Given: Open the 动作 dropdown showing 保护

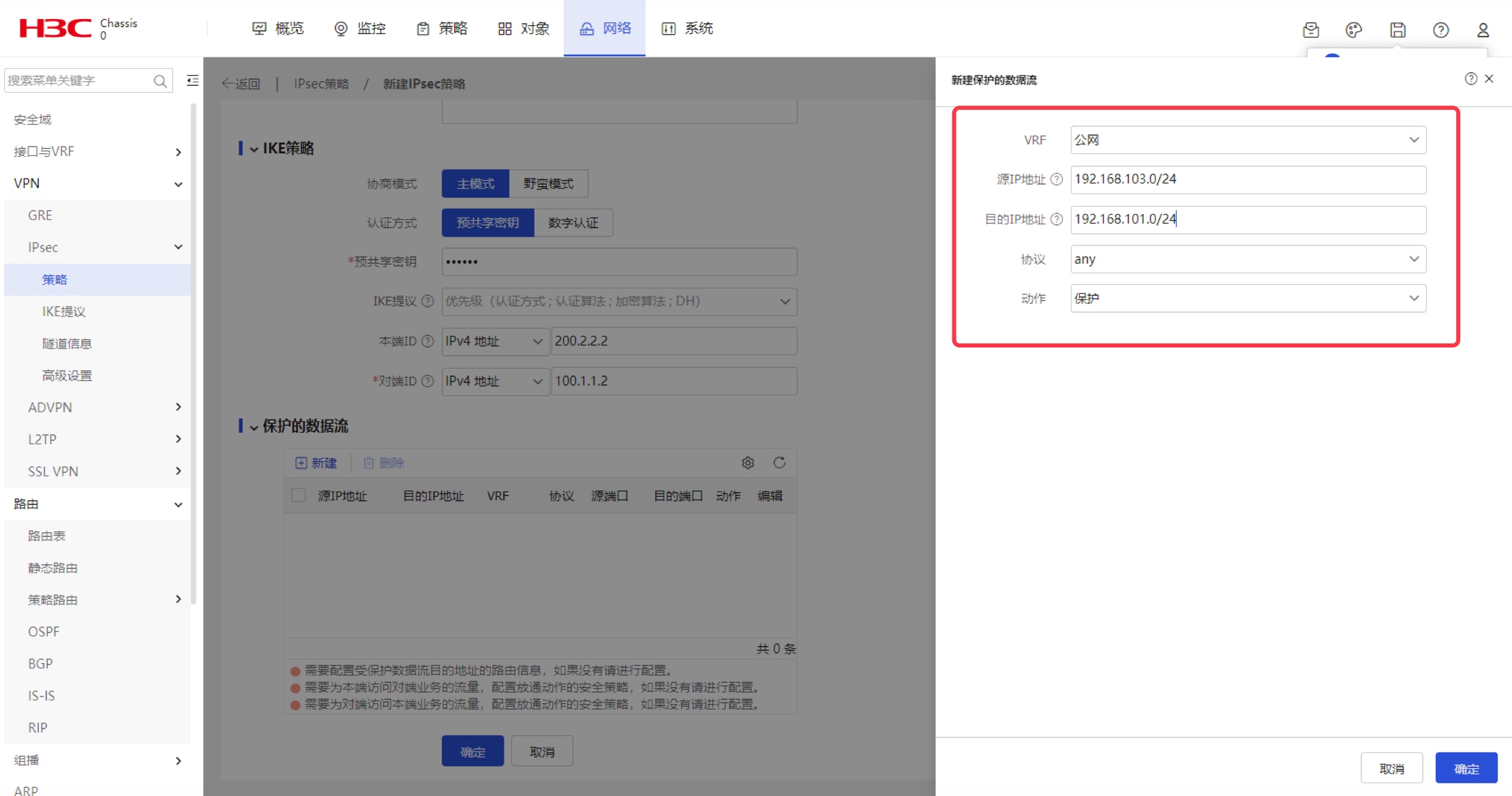Looking at the screenshot, I should (1248, 298).
